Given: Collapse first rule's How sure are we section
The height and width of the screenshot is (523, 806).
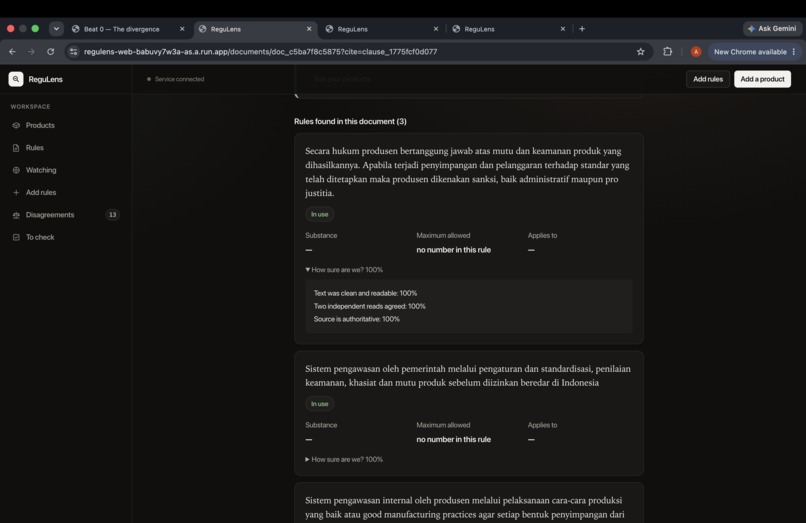Looking at the screenshot, I should tap(344, 269).
